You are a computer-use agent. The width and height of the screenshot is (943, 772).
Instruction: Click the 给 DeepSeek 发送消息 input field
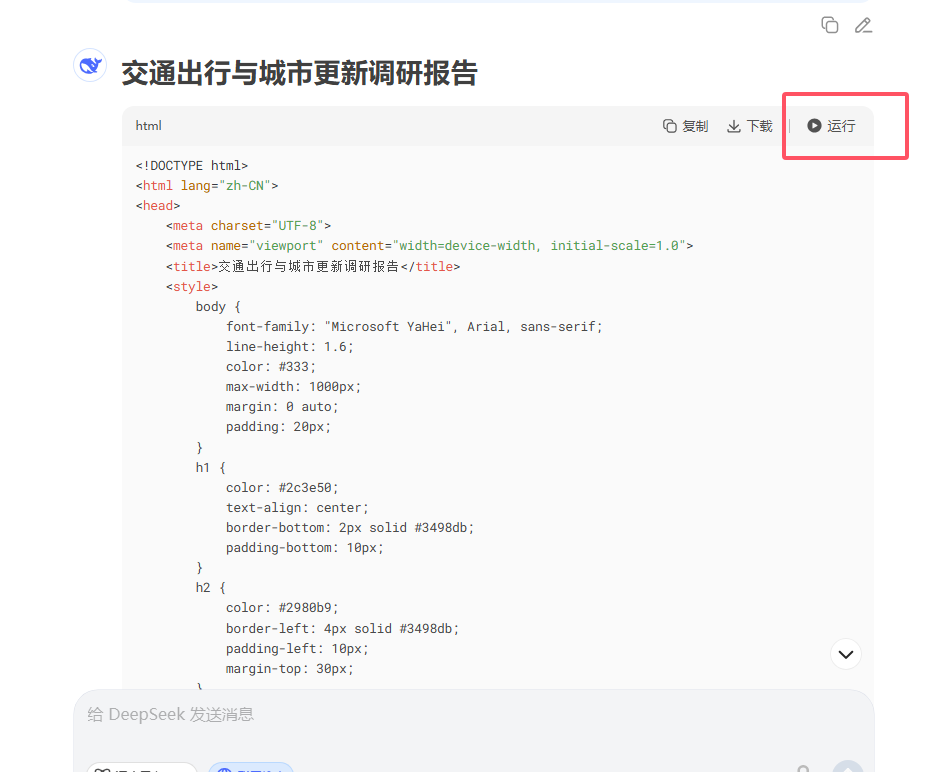pos(400,714)
